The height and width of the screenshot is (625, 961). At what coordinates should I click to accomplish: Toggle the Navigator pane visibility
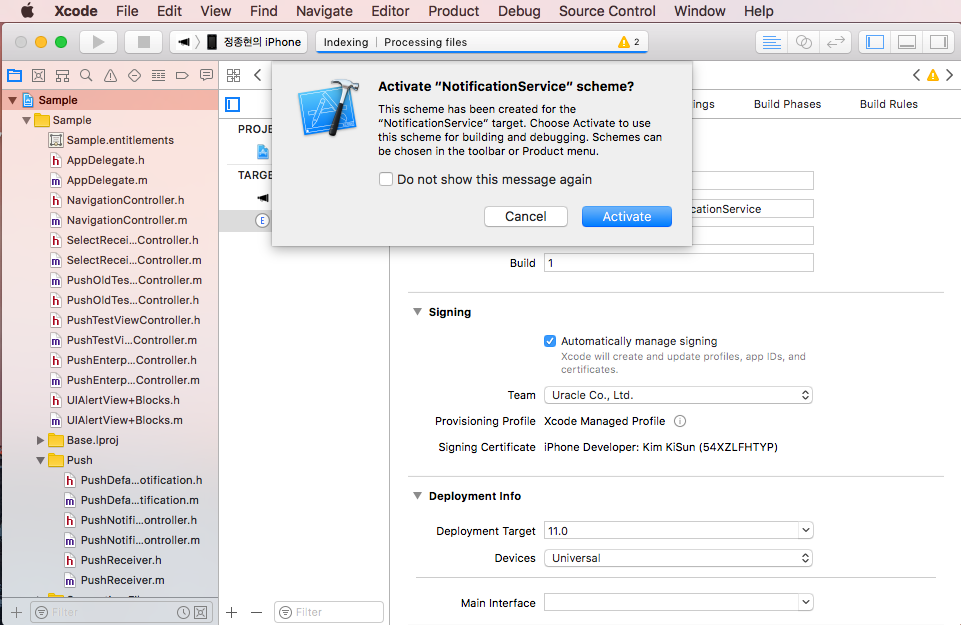[875, 42]
